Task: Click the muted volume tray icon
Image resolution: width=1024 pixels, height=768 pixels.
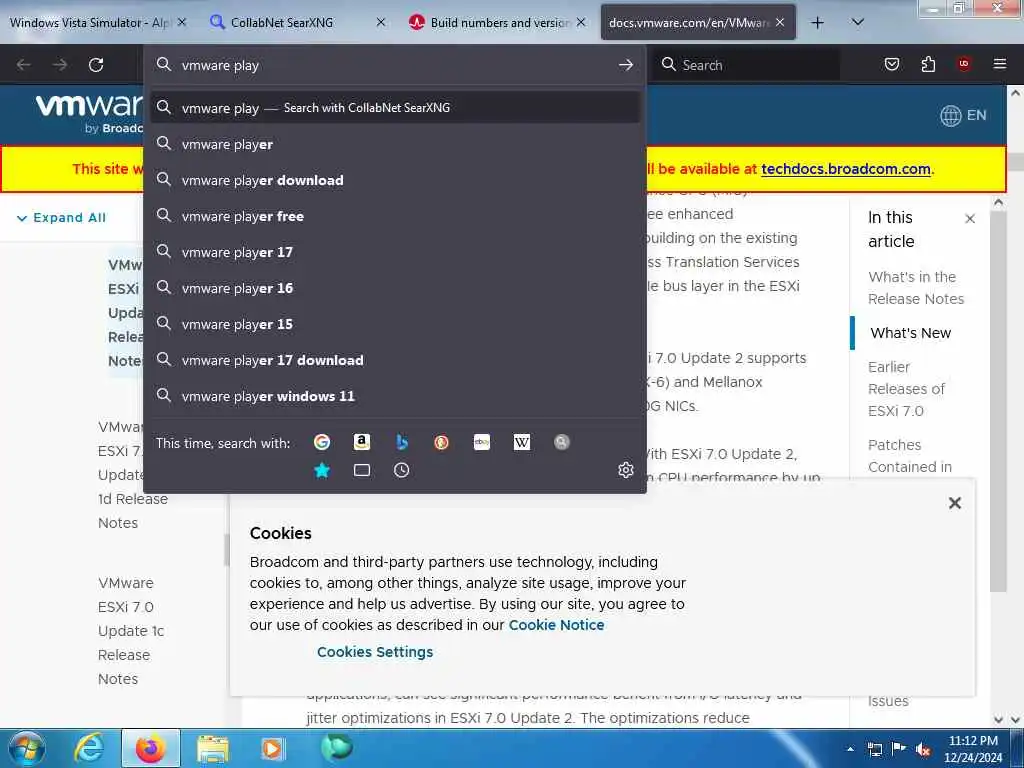Action: pyautogui.click(x=923, y=750)
